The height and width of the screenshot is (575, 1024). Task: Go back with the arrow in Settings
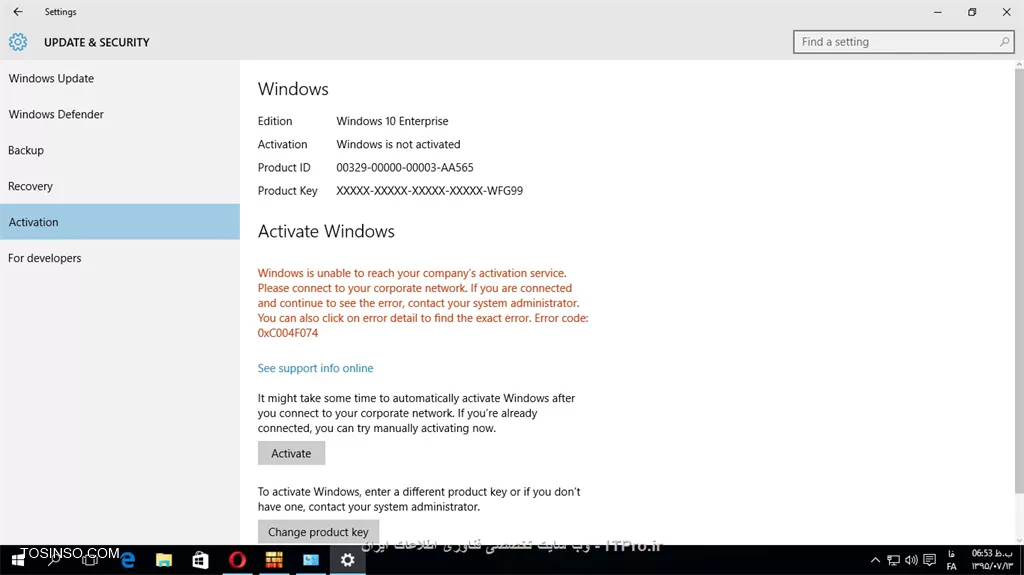(x=18, y=12)
